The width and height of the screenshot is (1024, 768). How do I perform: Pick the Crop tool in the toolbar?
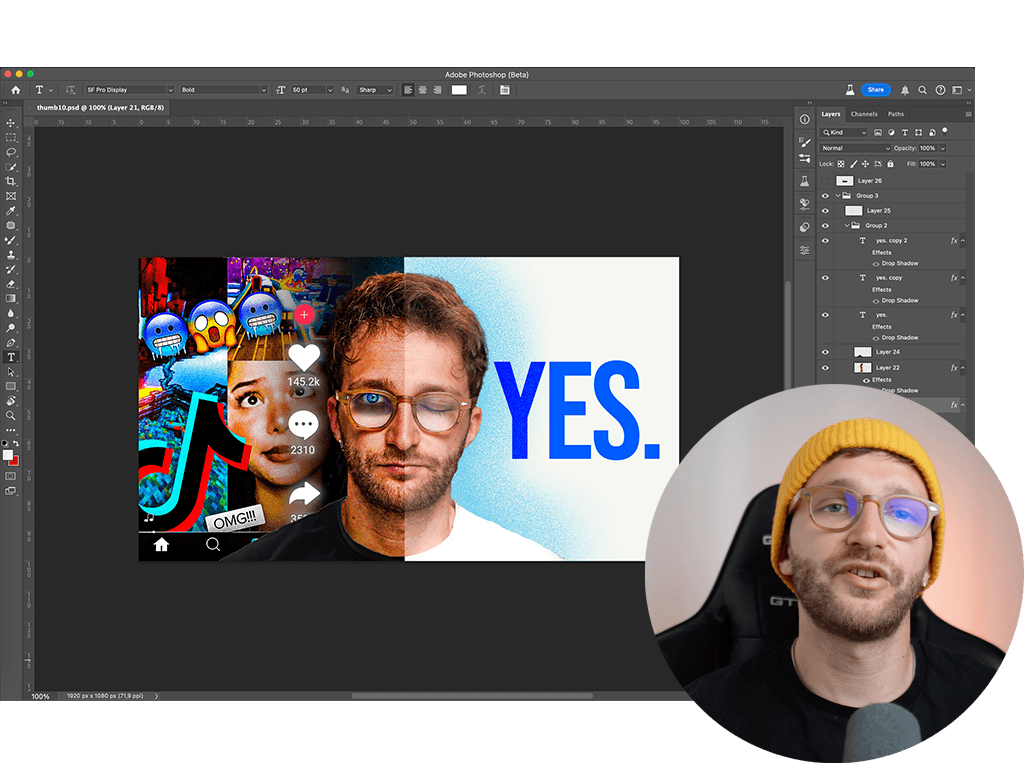point(11,181)
